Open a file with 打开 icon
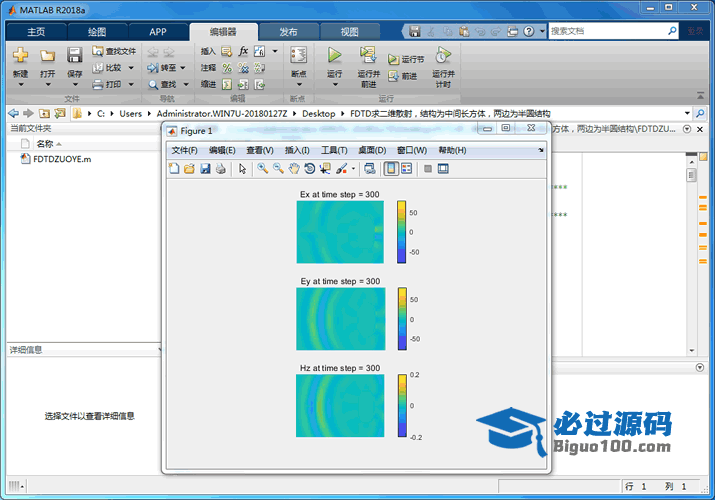This screenshot has width=715, height=500. click(47, 56)
